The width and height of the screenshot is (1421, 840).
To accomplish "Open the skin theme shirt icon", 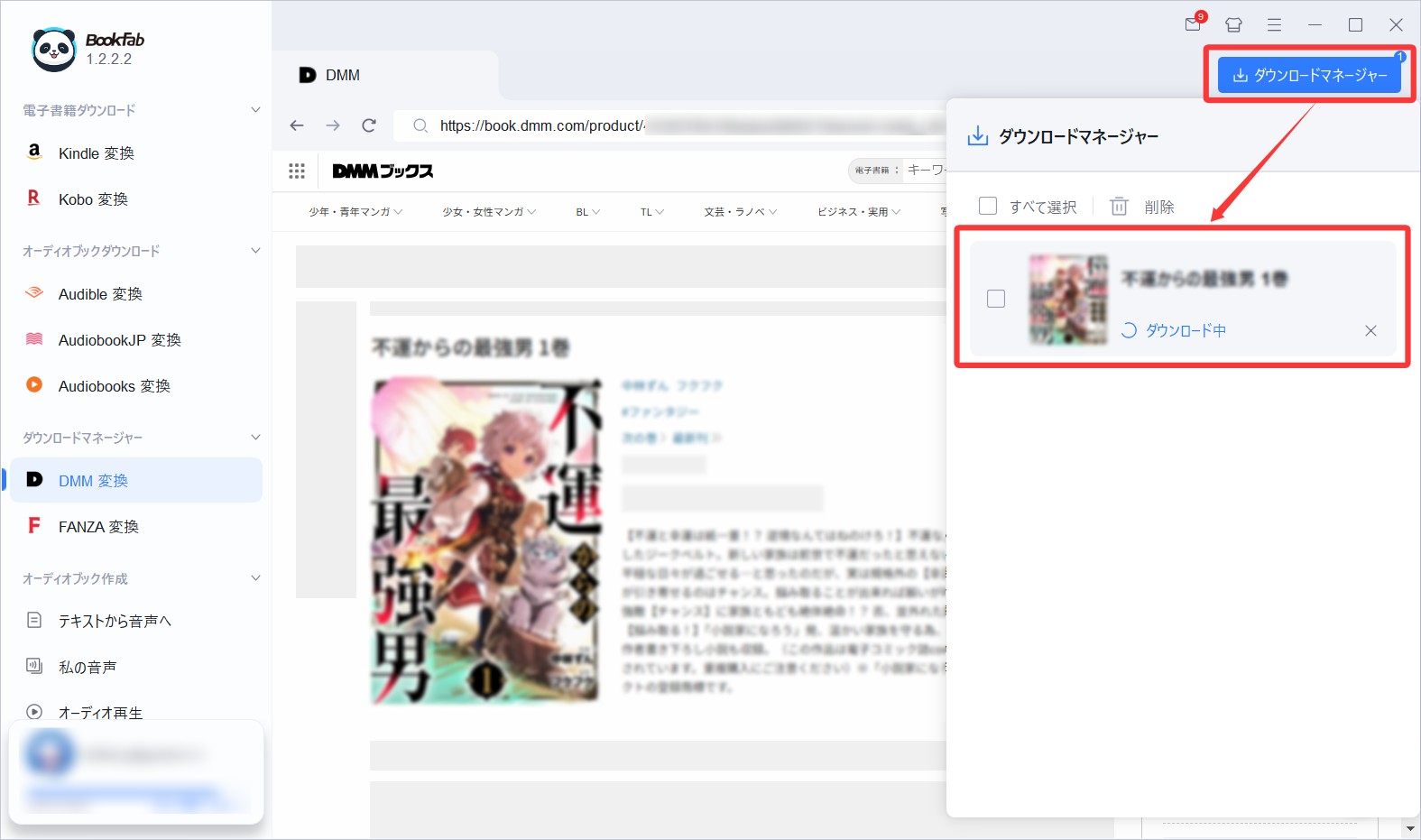I will (x=1233, y=25).
